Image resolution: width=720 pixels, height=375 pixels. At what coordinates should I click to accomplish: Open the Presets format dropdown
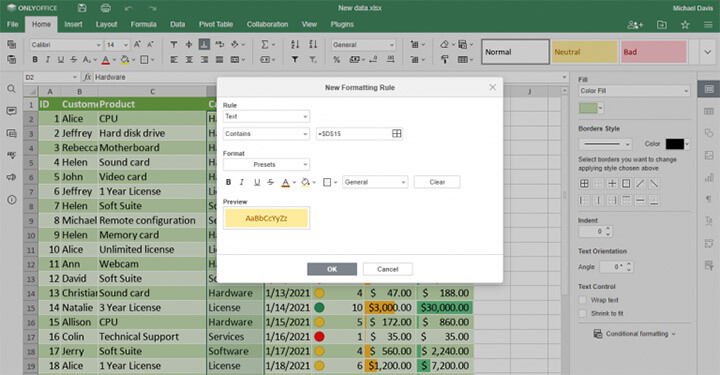tap(266, 164)
